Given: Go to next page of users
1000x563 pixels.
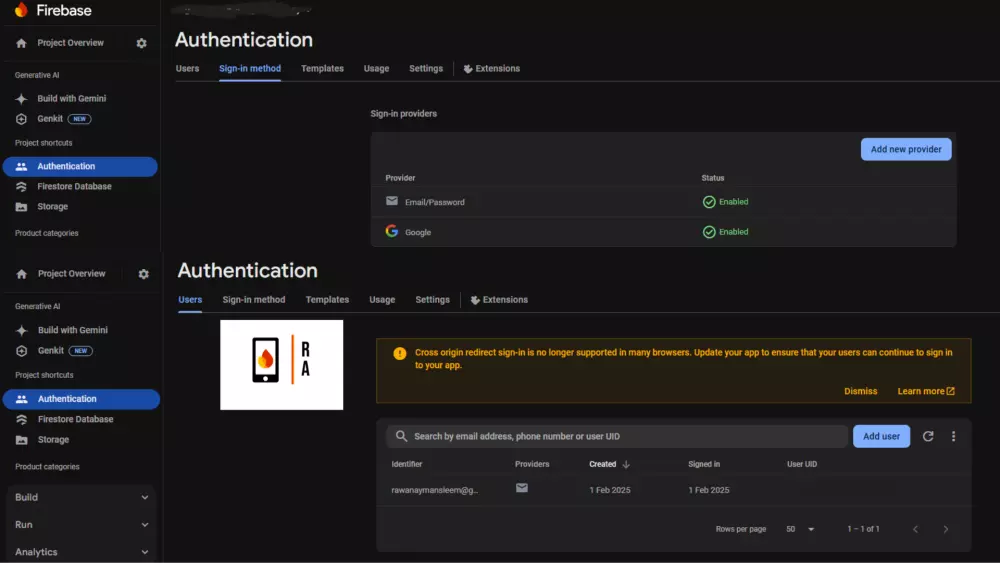Looking at the screenshot, I should [946, 529].
